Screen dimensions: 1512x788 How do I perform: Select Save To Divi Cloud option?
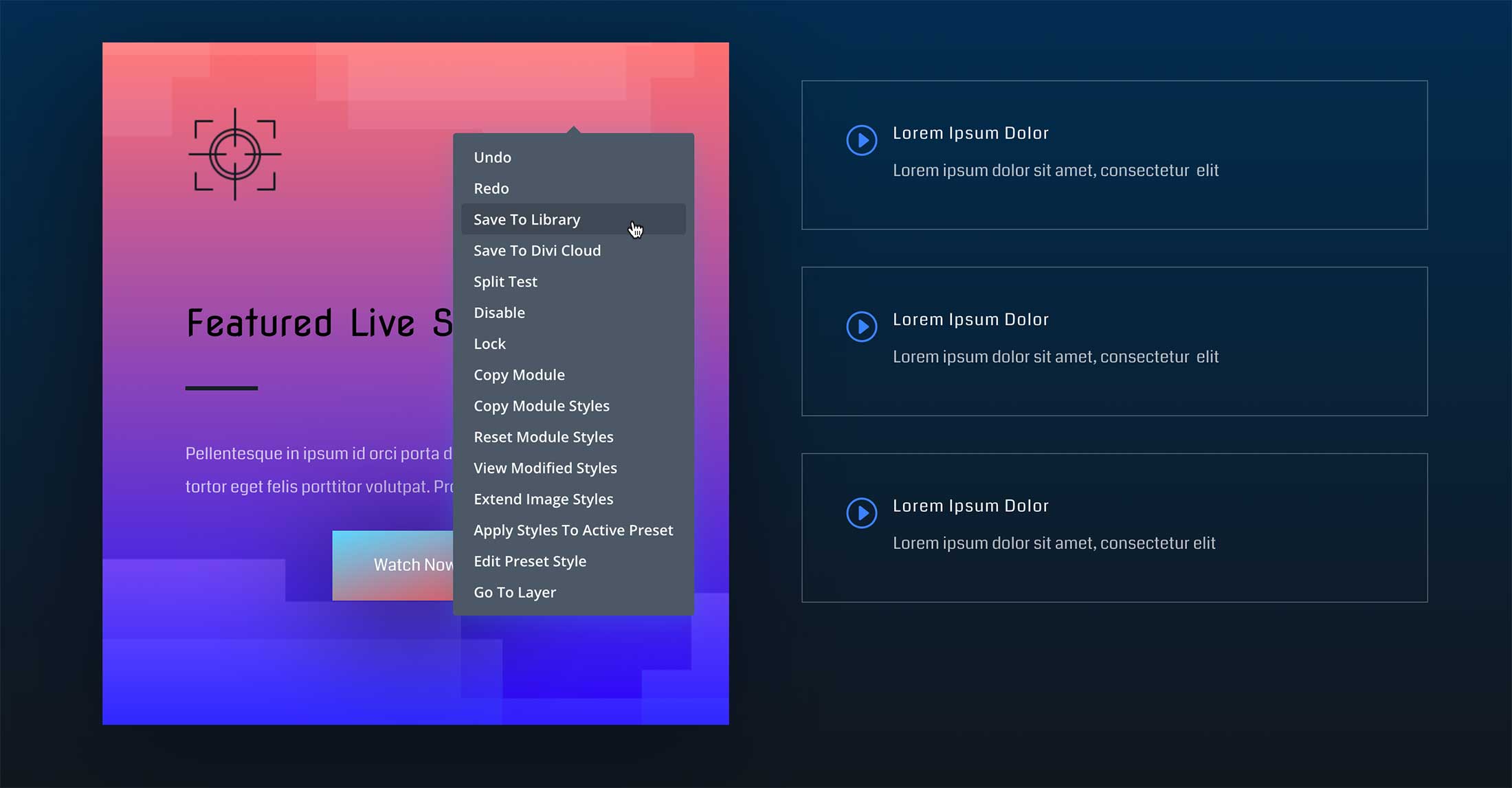click(537, 251)
